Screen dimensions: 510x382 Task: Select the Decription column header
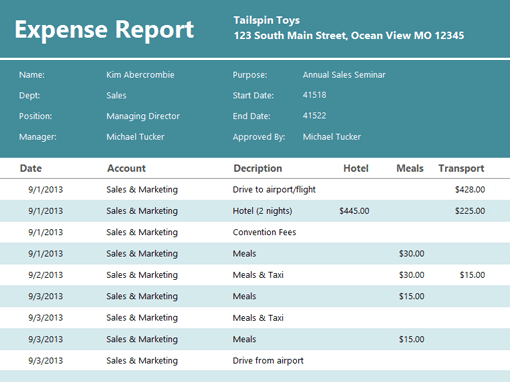pos(258,168)
